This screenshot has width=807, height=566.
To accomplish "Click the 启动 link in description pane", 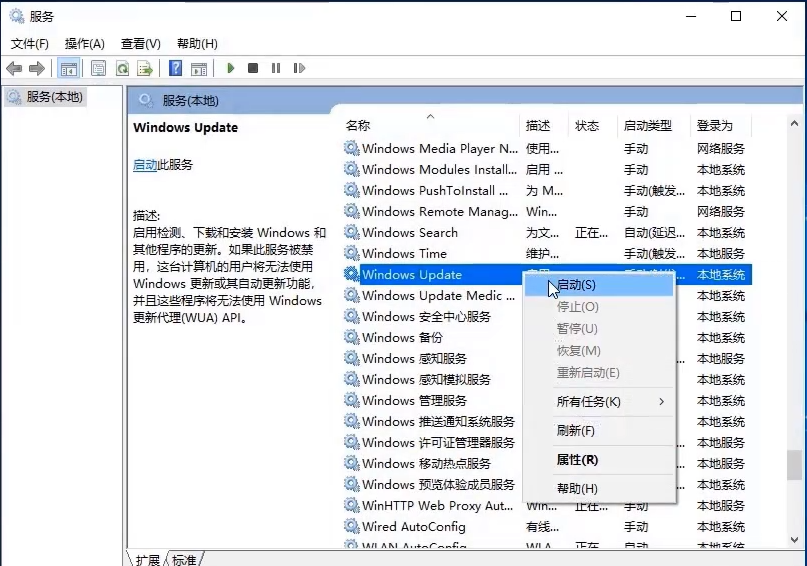I will point(145,165).
